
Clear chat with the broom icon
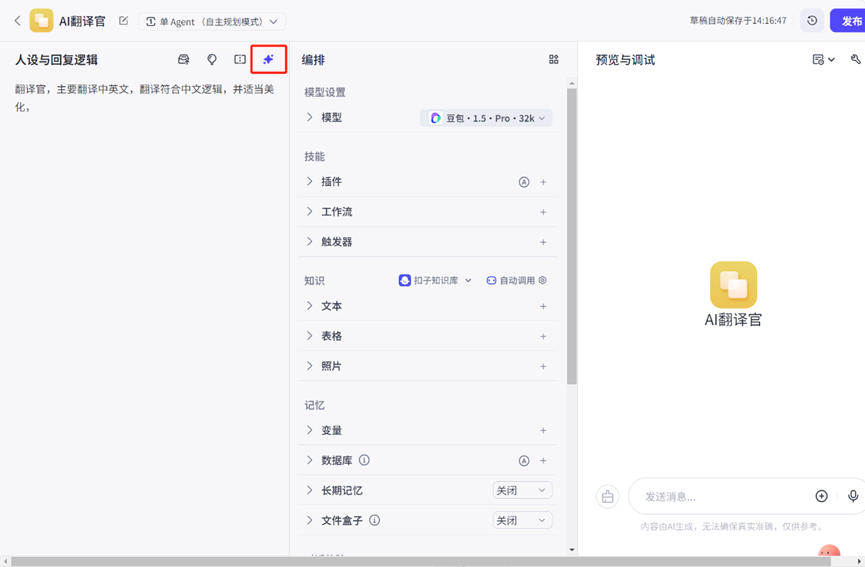pos(607,496)
